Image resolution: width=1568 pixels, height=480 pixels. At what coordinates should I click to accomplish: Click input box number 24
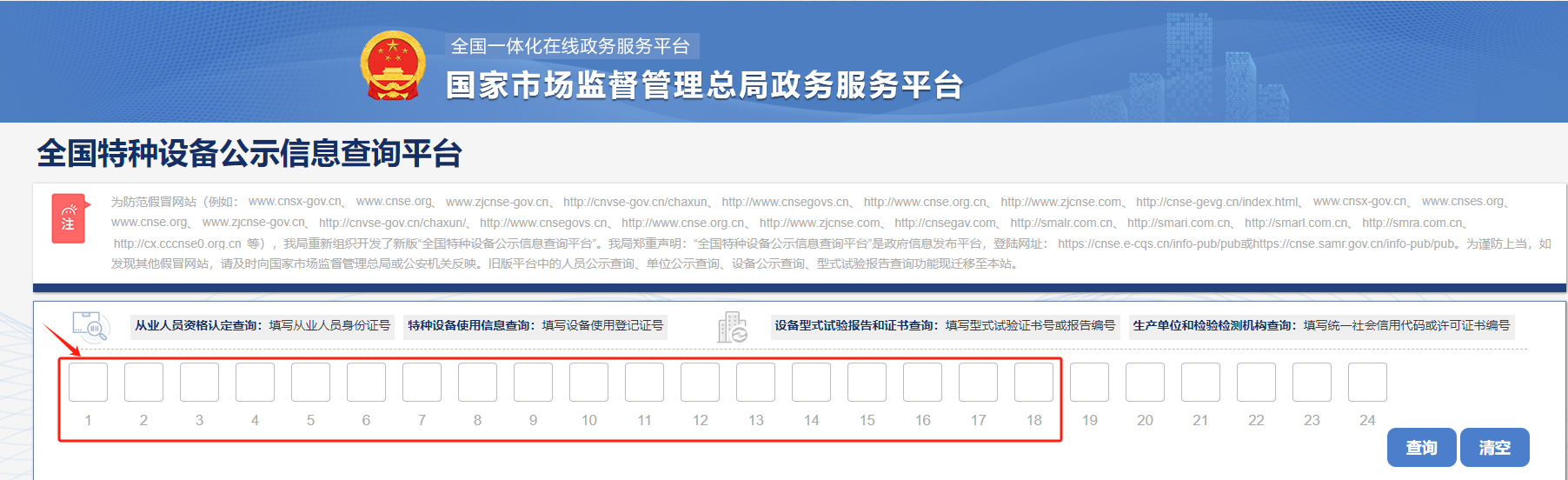[x=1367, y=383]
